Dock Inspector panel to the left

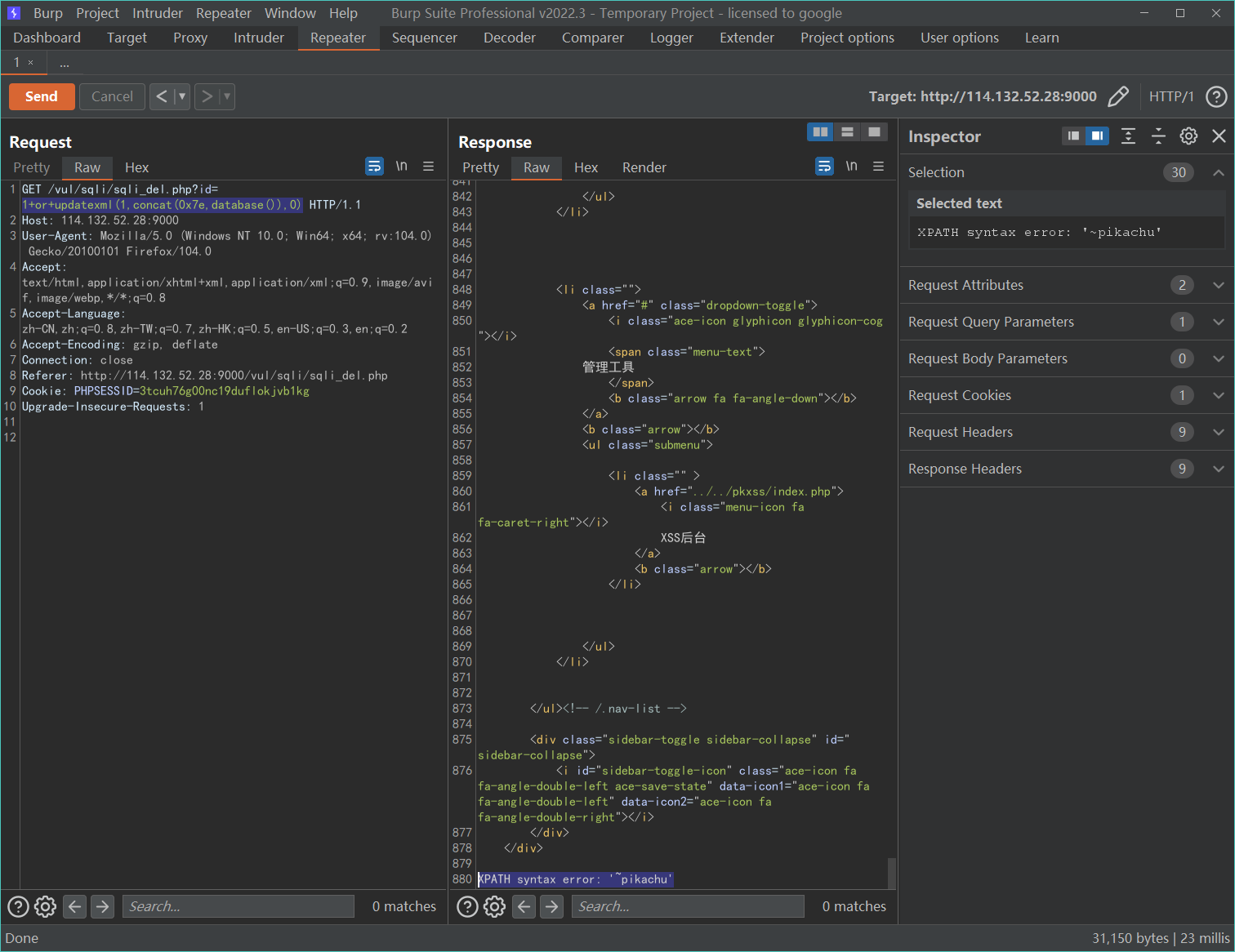pyautogui.click(x=1073, y=136)
